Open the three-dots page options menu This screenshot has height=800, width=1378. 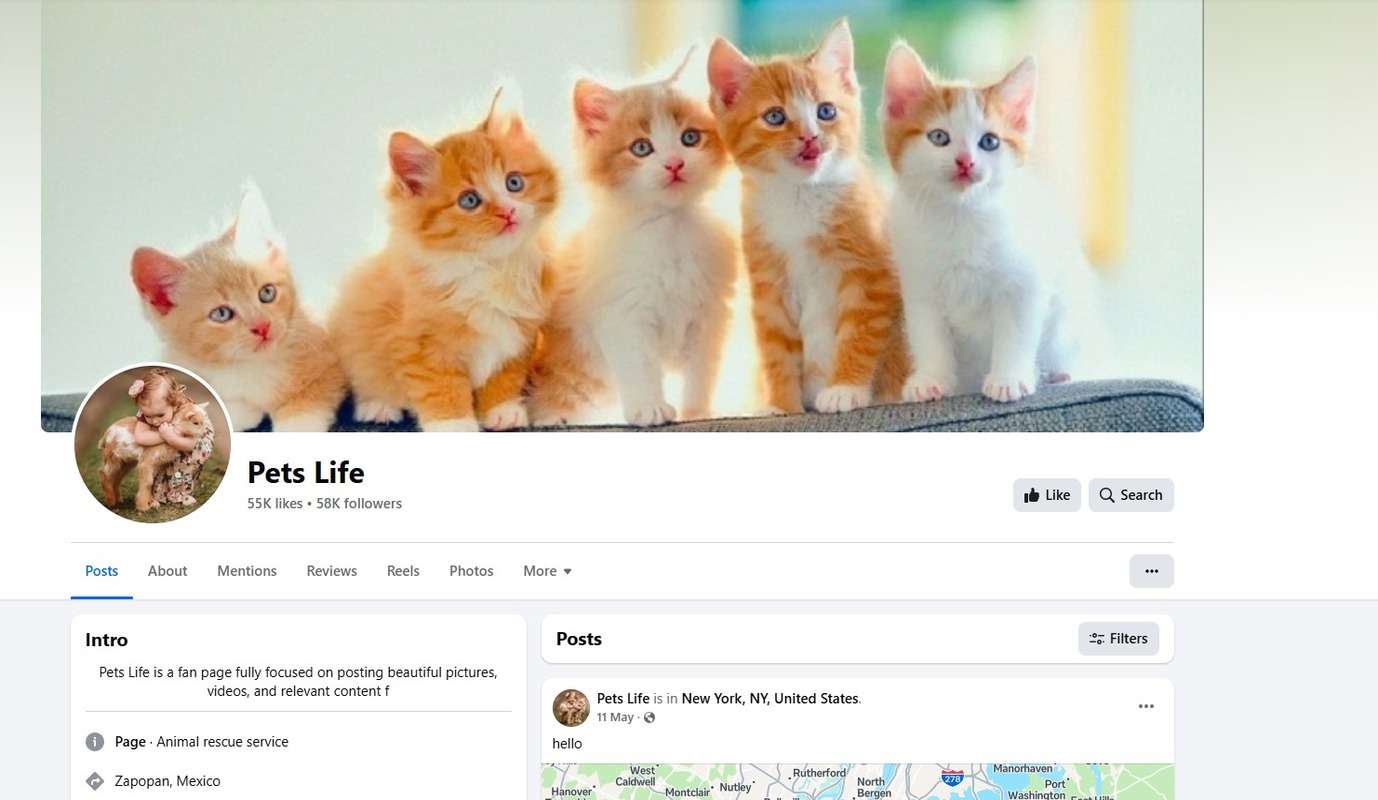coord(1152,571)
